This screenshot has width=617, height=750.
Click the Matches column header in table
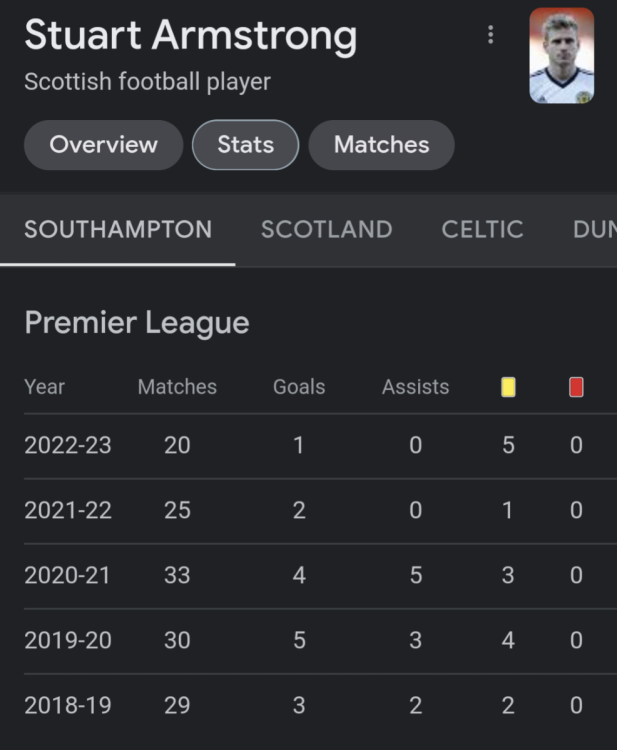point(177,387)
